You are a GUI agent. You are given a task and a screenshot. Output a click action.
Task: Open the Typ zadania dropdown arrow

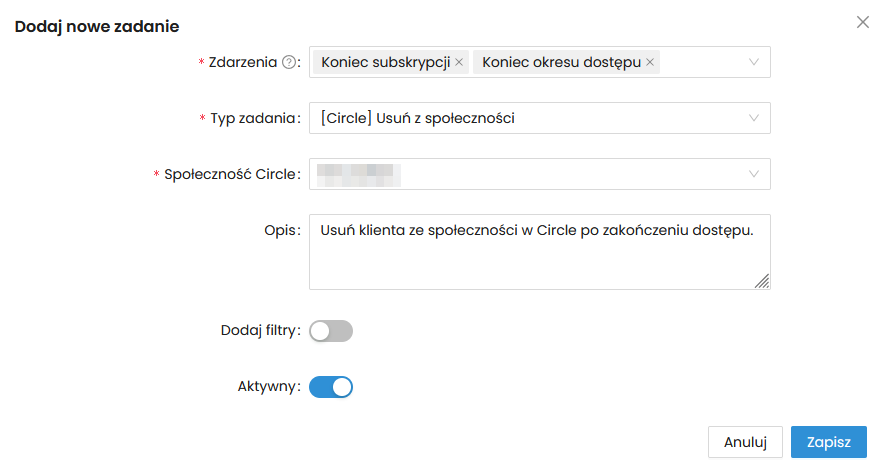coord(754,118)
